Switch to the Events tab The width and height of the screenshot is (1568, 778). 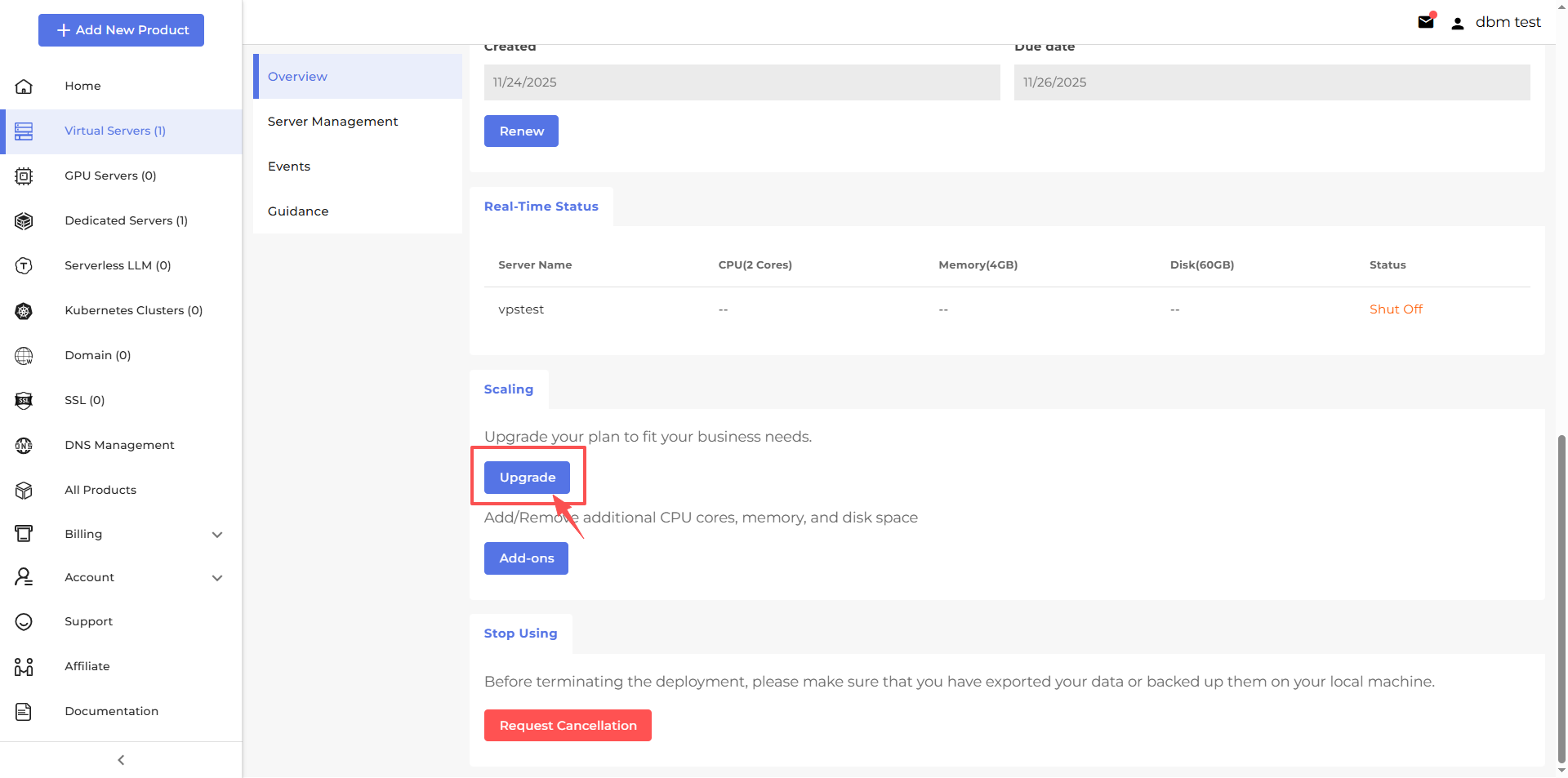point(358,167)
